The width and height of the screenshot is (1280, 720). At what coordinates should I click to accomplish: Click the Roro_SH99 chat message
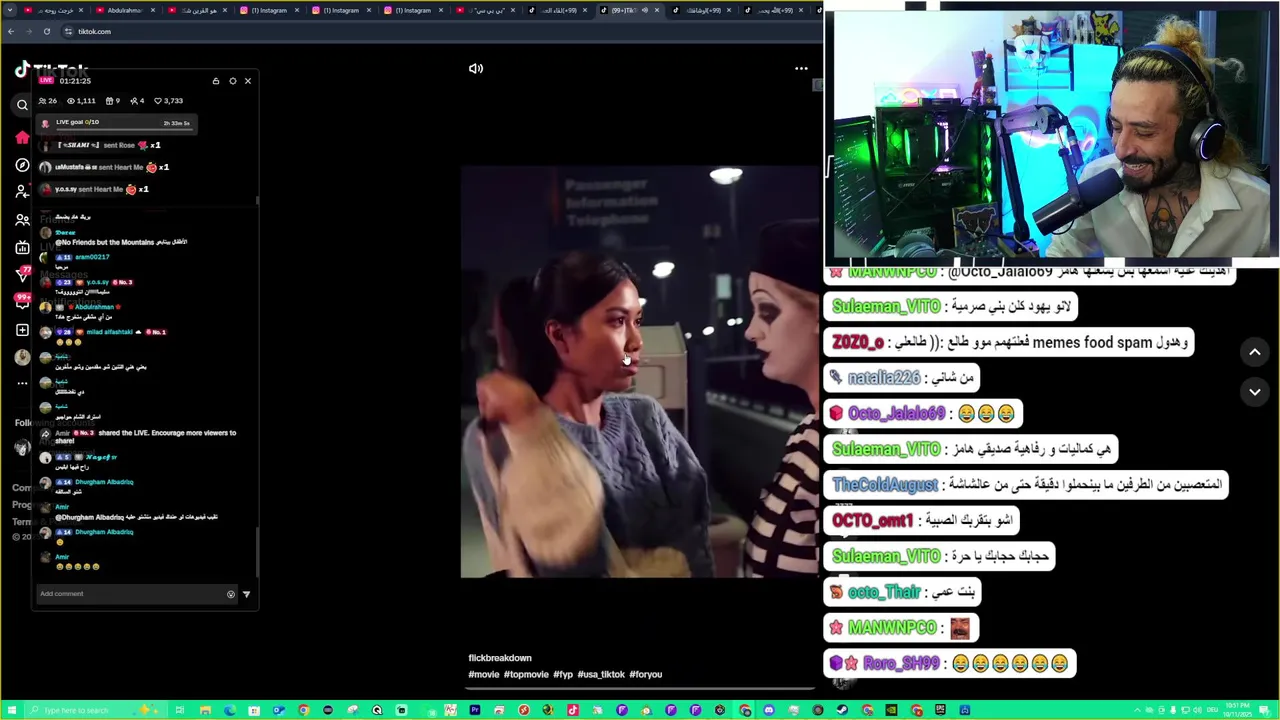point(949,663)
